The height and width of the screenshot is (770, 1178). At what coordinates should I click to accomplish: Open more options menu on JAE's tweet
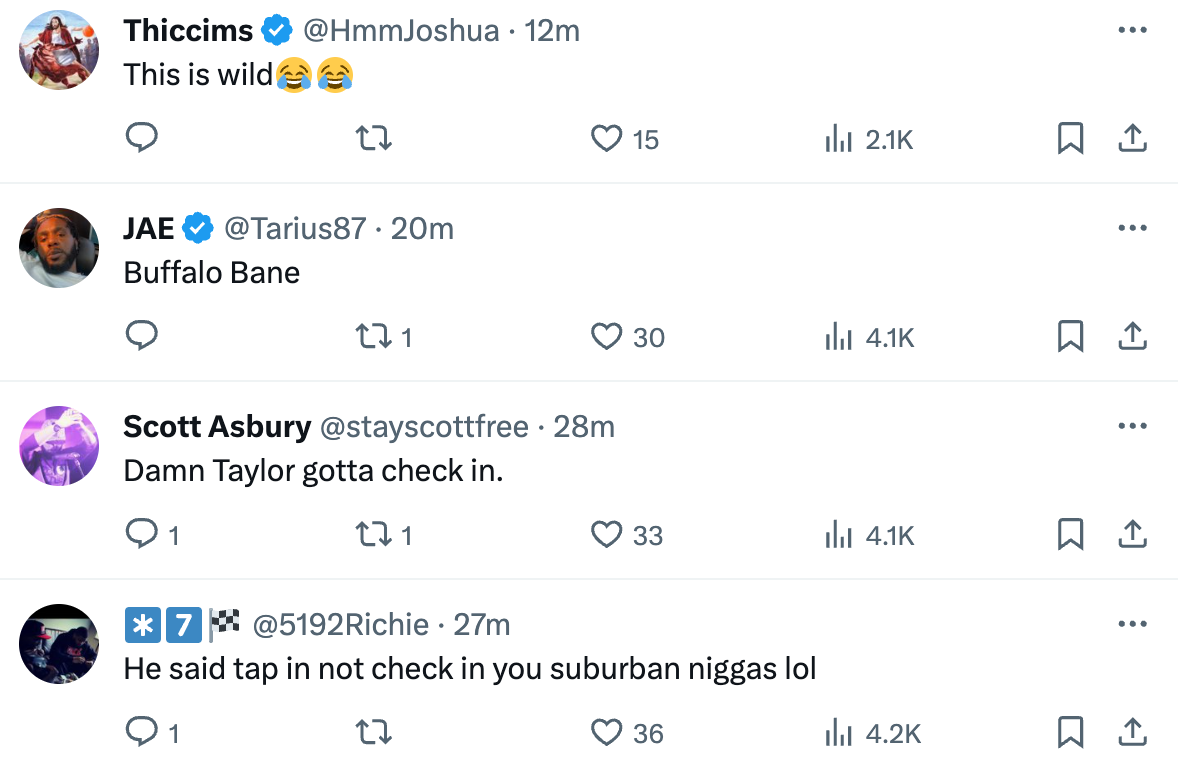tap(1132, 229)
